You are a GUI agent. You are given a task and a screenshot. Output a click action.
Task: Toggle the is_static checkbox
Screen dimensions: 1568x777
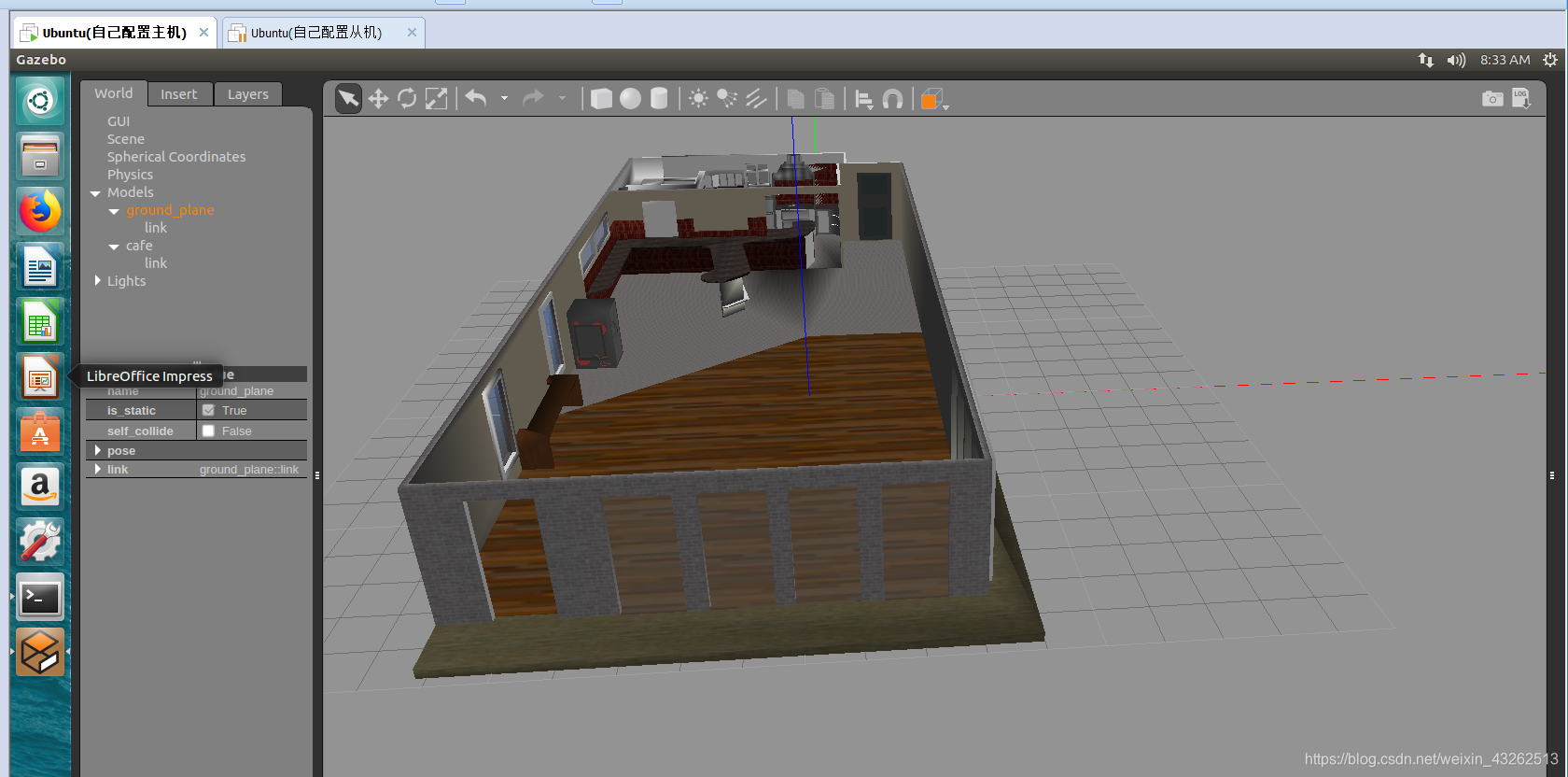[x=208, y=410]
